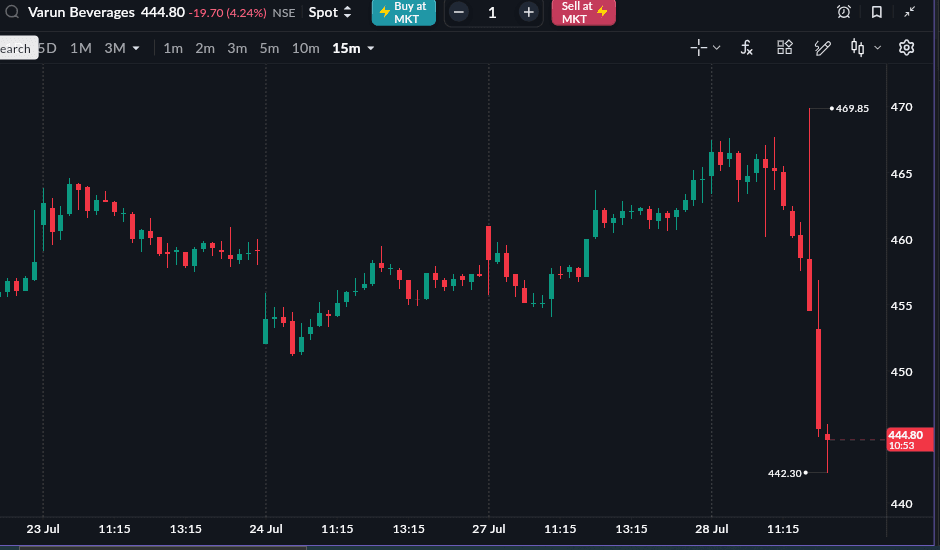This screenshot has width=940, height=550.
Task: Open the chart layout templates icon
Action: (785, 47)
